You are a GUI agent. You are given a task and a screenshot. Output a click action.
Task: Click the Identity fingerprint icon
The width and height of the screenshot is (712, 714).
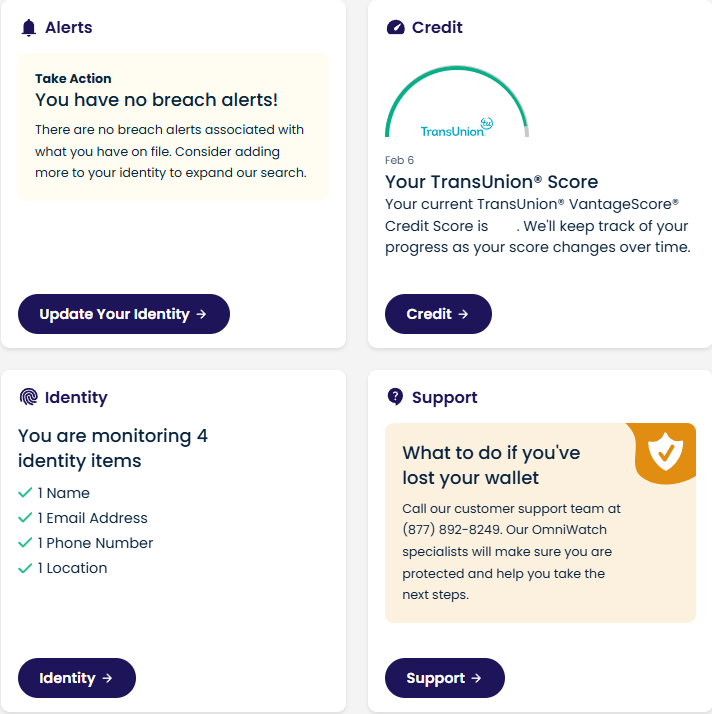(29, 397)
